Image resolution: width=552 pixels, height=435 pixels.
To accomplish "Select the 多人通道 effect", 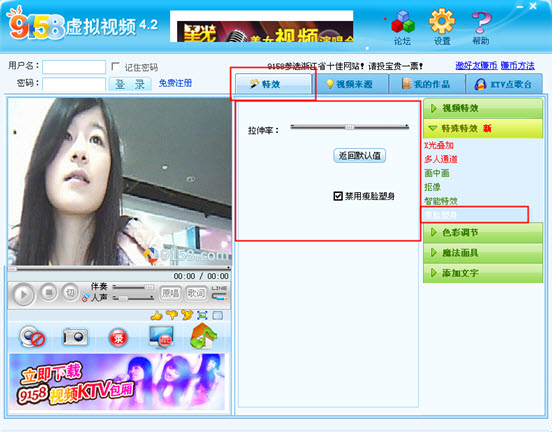I will [441, 159].
